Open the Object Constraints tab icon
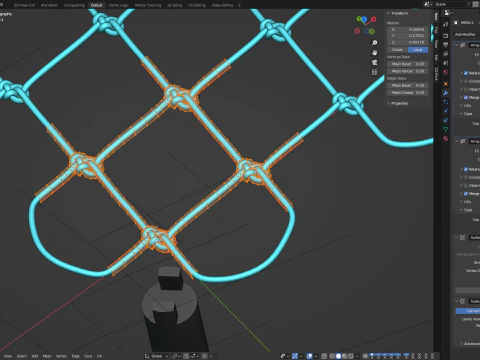 click(446, 120)
